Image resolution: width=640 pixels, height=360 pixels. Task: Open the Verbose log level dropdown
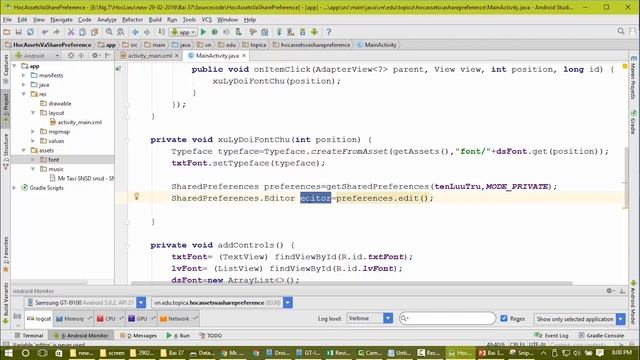(x=388, y=318)
